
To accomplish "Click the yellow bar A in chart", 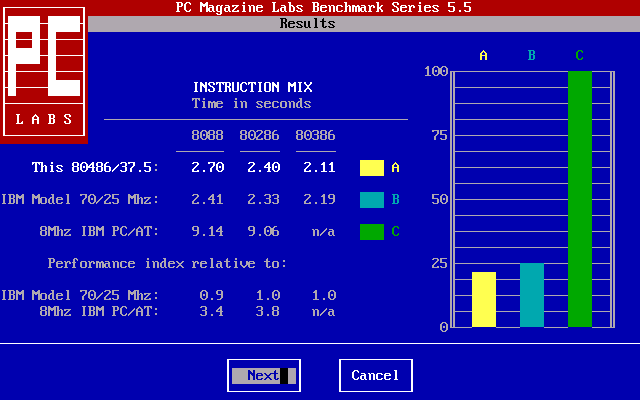I will [483, 299].
